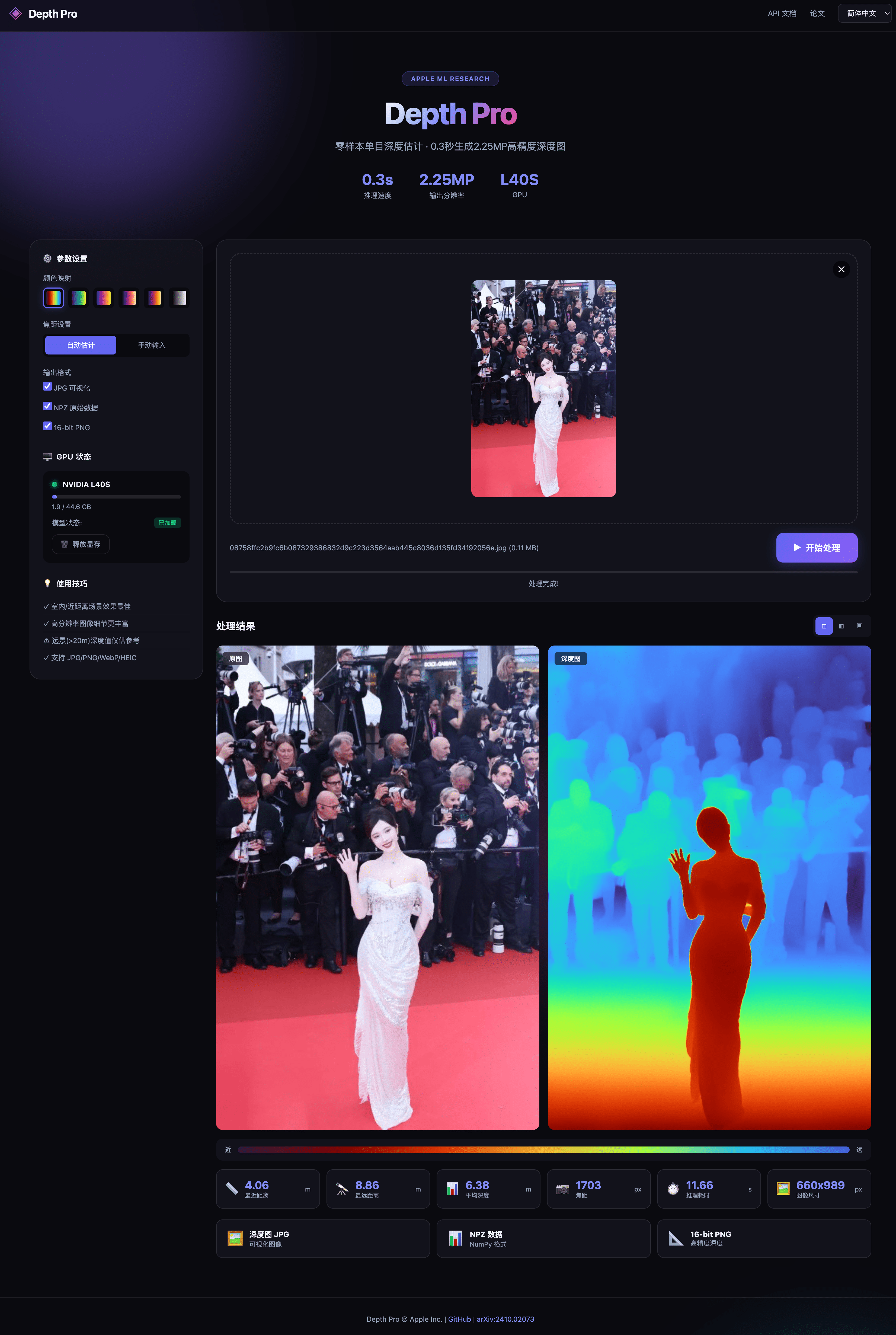This screenshot has height=1335, width=896.
Task: Open the 论文 link in the header
Action: (817, 13)
